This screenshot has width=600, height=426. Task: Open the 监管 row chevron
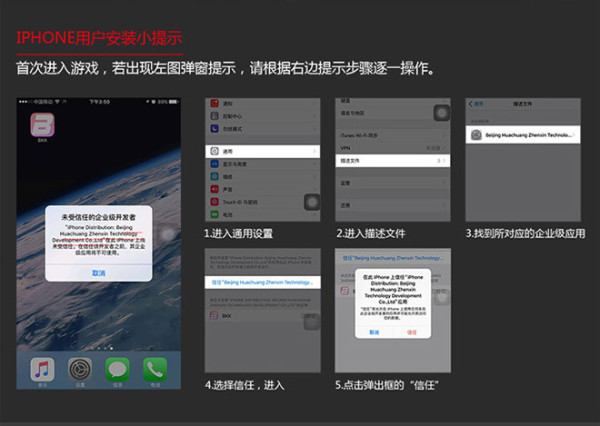click(x=444, y=183)
